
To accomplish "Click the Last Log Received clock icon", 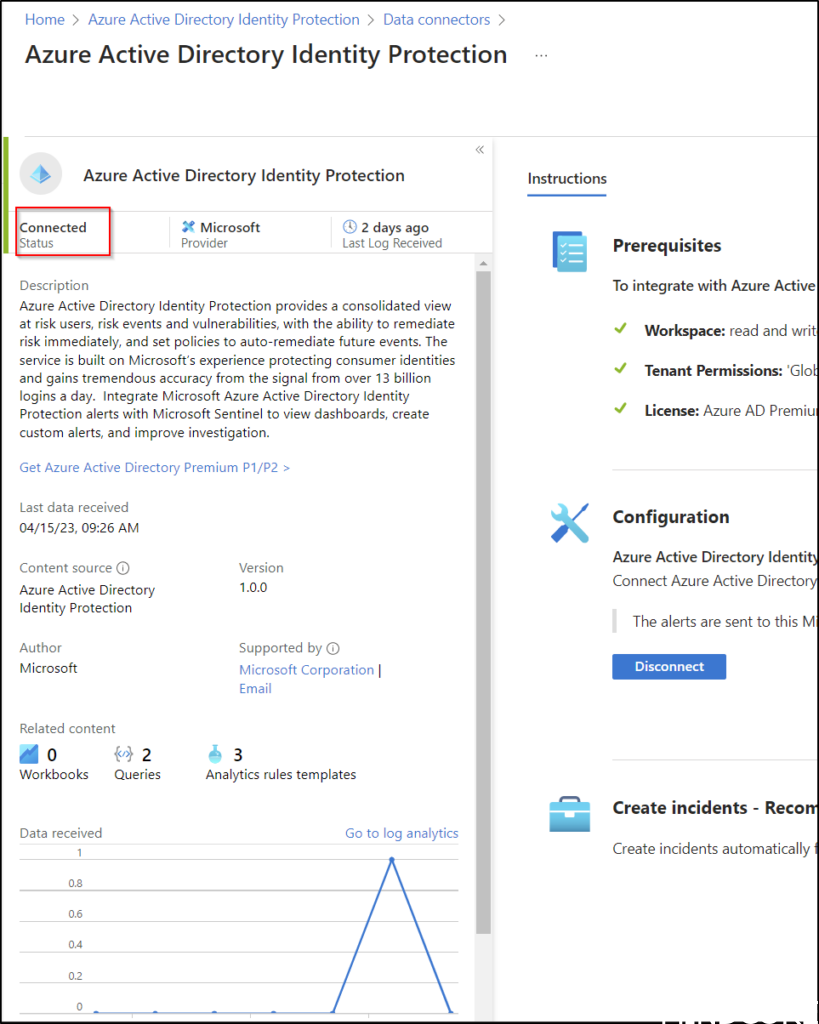I will [x=349, y=227].
